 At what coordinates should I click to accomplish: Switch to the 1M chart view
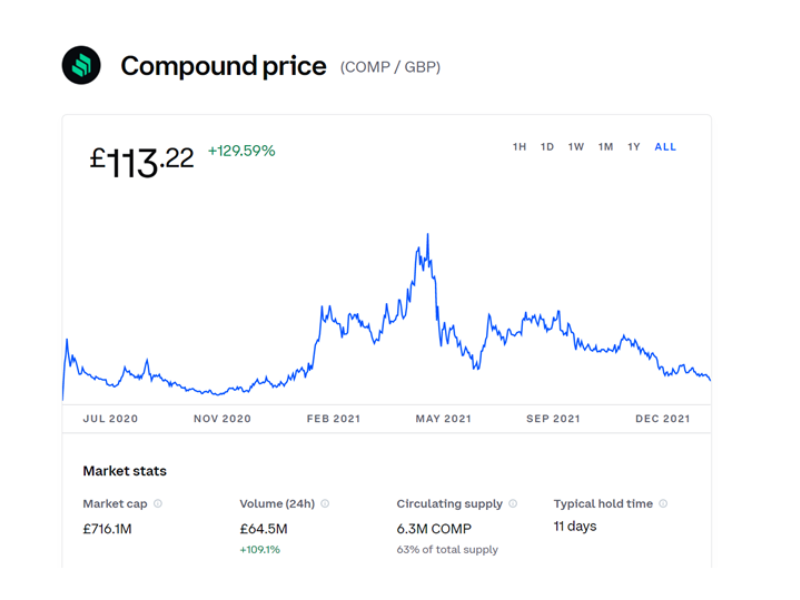point(605,146)
